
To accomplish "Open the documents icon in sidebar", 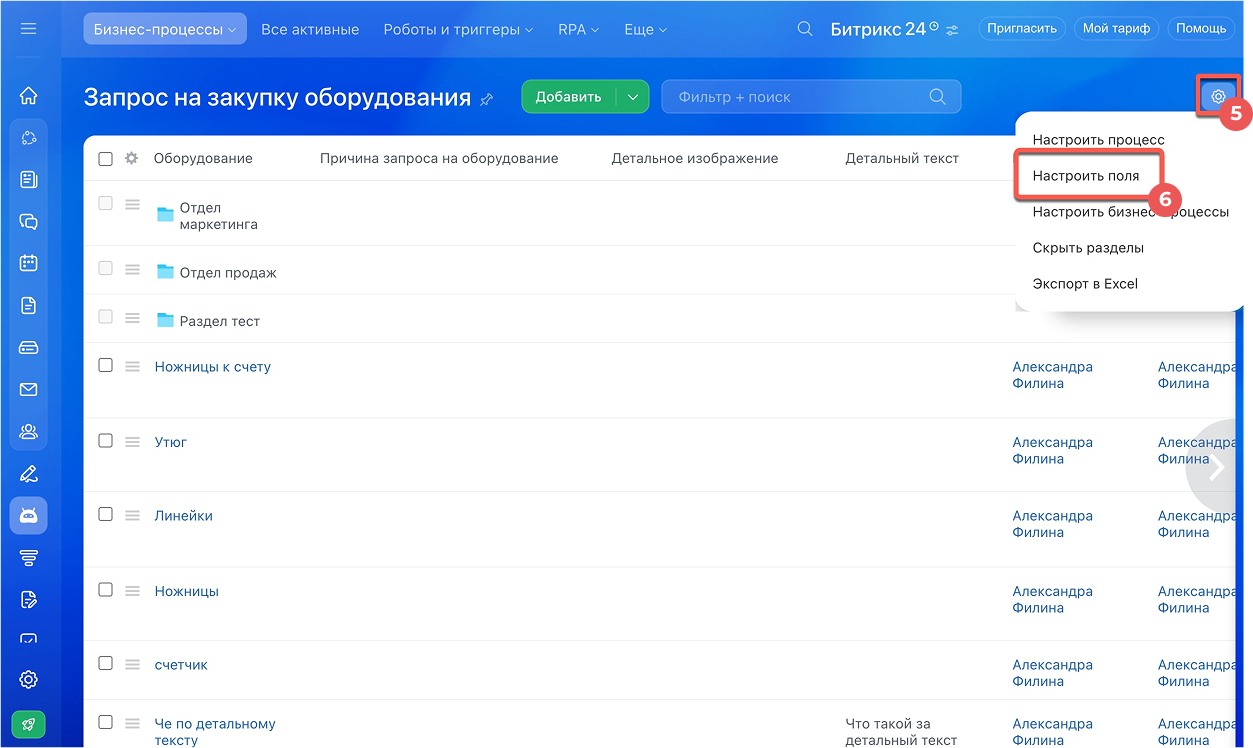I will [28, 306].
